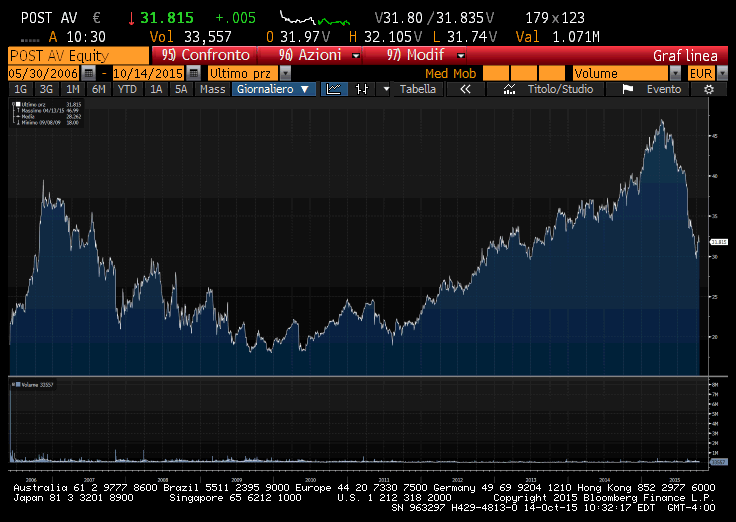736x522 pixels.
Task: Click the Ultimo prz field box
Action: coord(243,73)
